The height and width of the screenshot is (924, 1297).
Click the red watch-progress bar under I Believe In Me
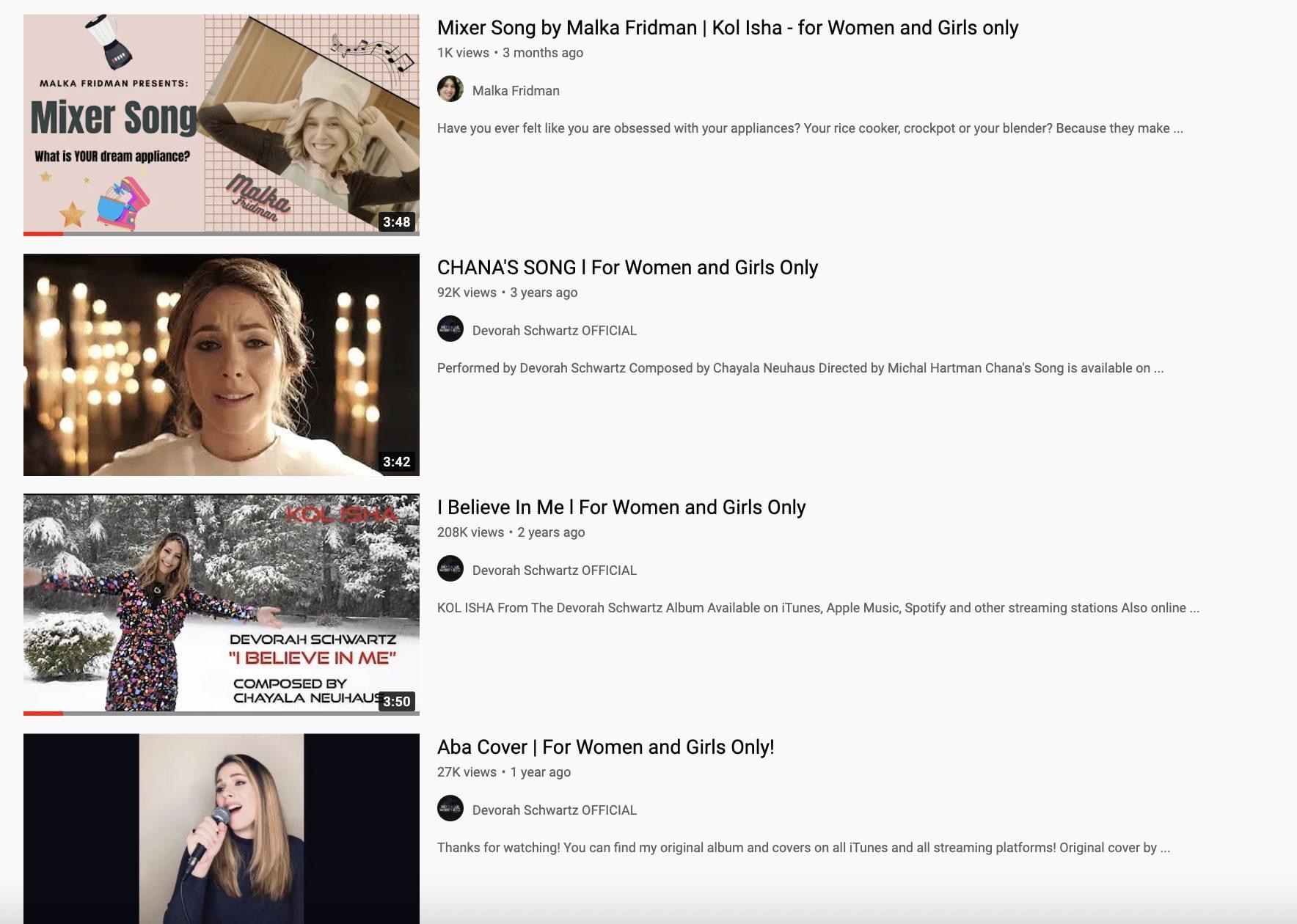43,714
